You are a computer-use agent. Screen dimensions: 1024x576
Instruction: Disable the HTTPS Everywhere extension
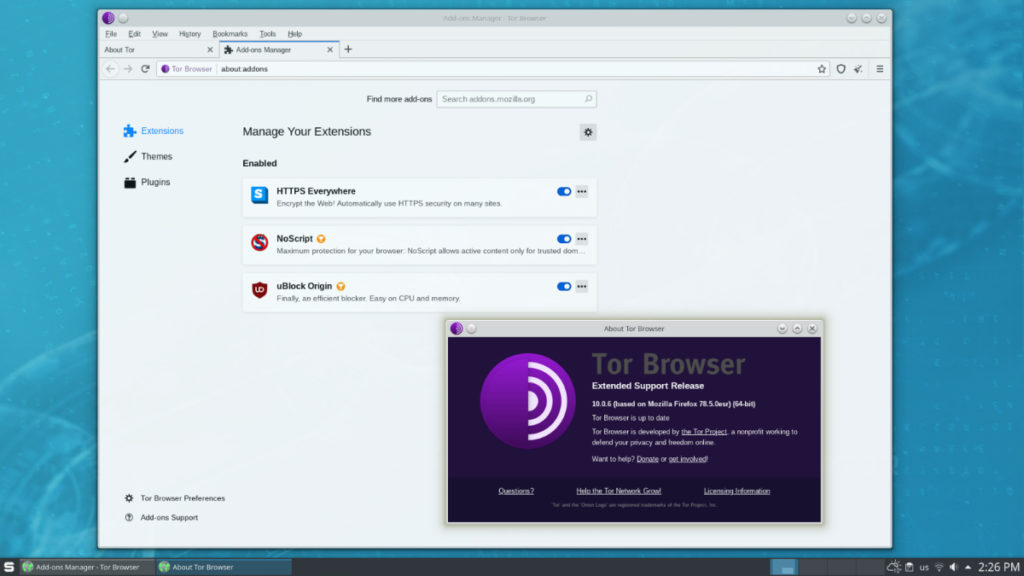coord(563,191)
